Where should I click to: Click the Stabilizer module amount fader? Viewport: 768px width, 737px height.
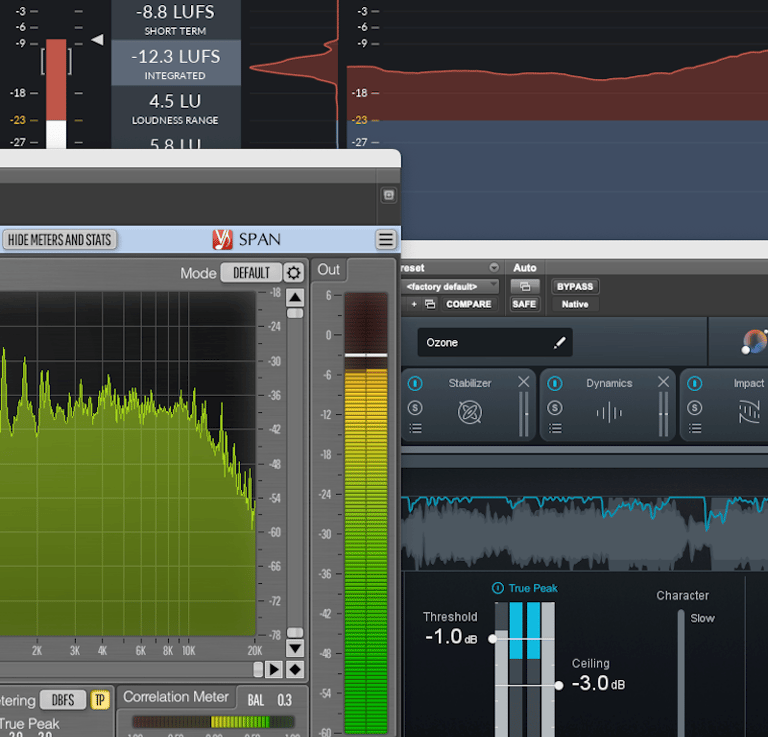click(x=524, y=414)
